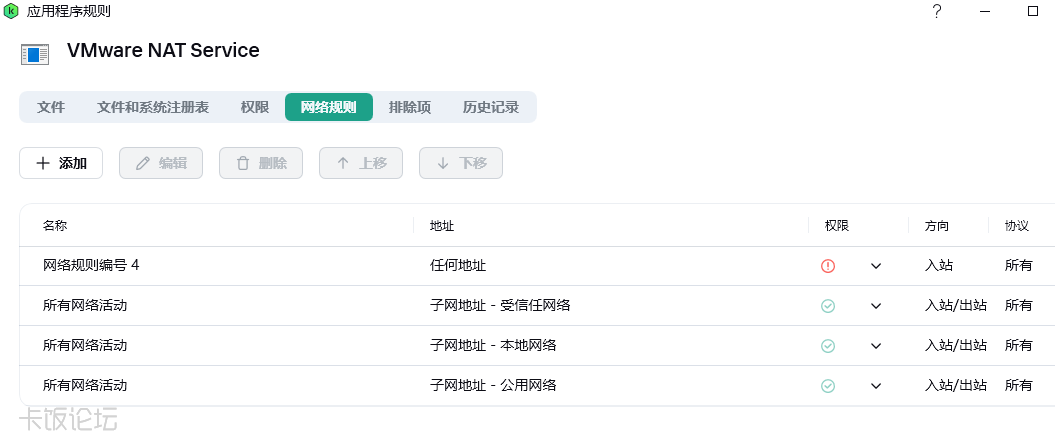
Task: Click the 方向 column header
Action: [937, 225]
